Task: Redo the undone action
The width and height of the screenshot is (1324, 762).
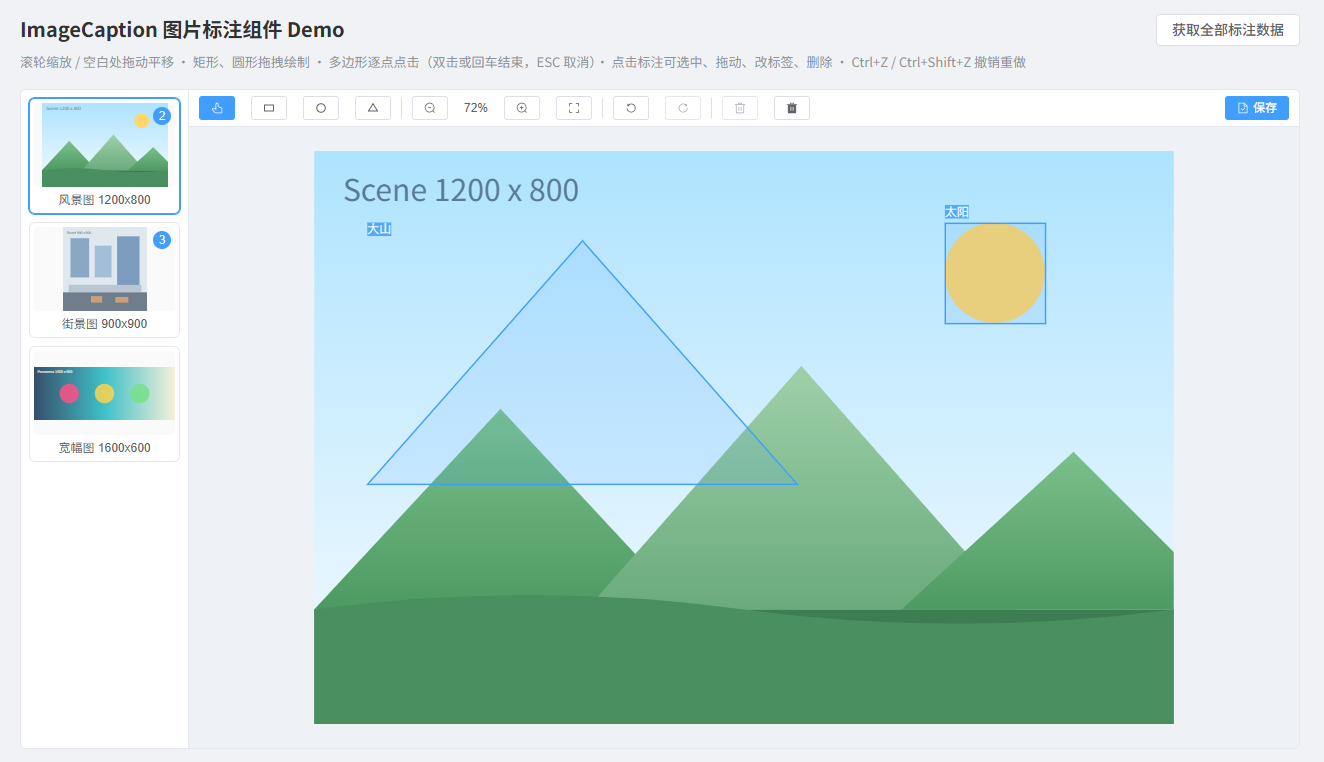Action: (683, 108)
